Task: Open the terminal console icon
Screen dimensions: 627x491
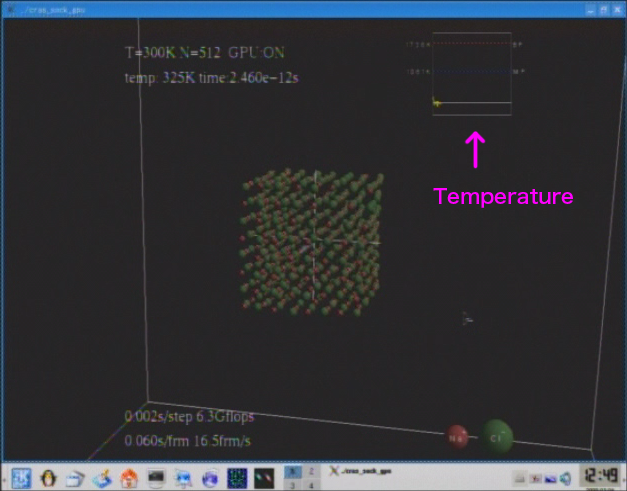Action: 156,477
